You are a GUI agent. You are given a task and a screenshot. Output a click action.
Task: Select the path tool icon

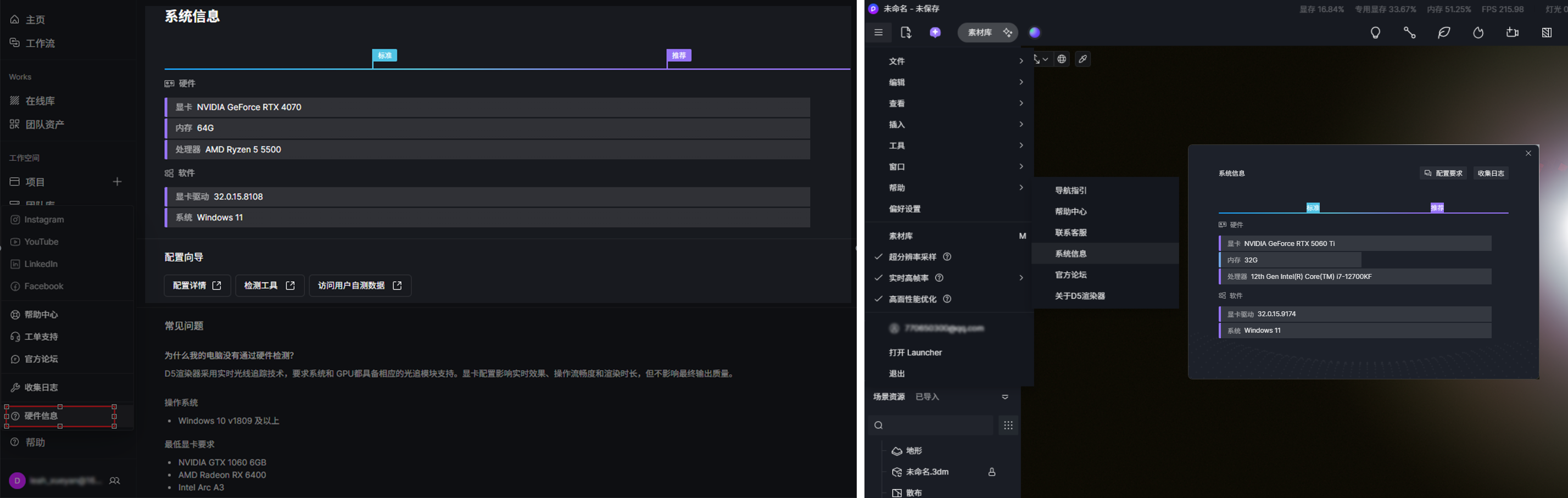point(1410,33)
